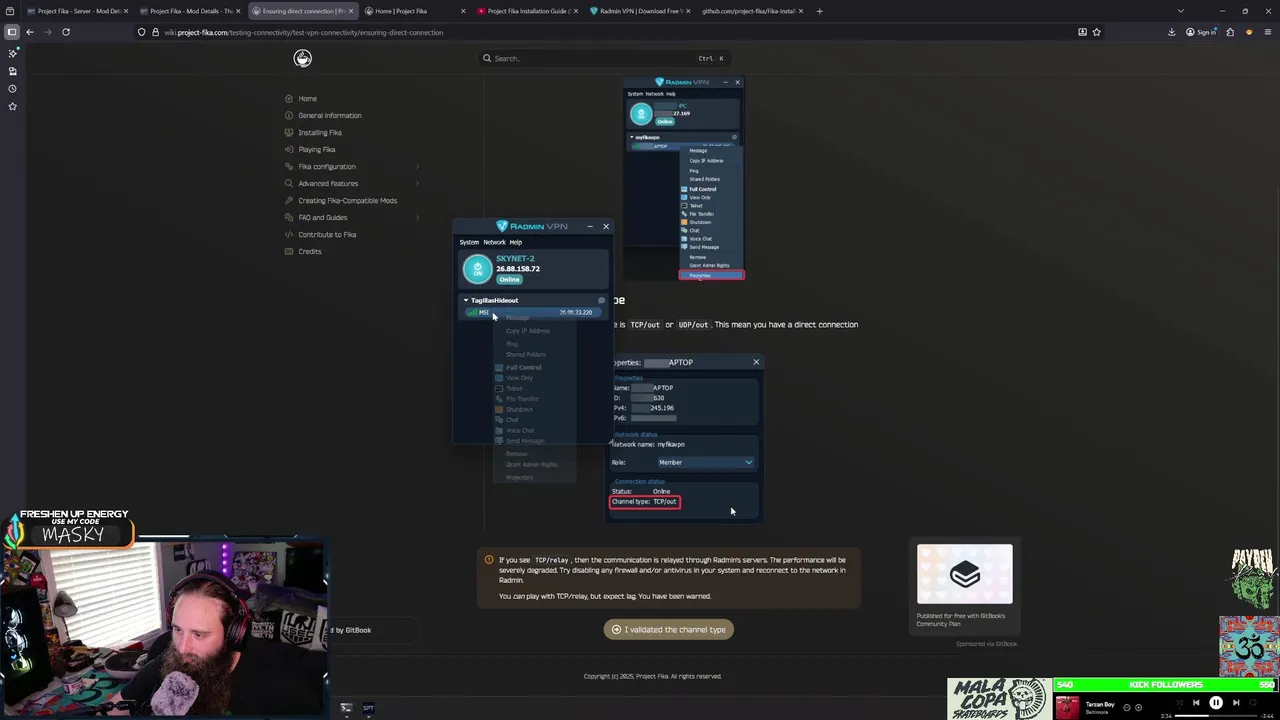
Task: Open Playing Fika sidebar page
Action: [317, 149]
